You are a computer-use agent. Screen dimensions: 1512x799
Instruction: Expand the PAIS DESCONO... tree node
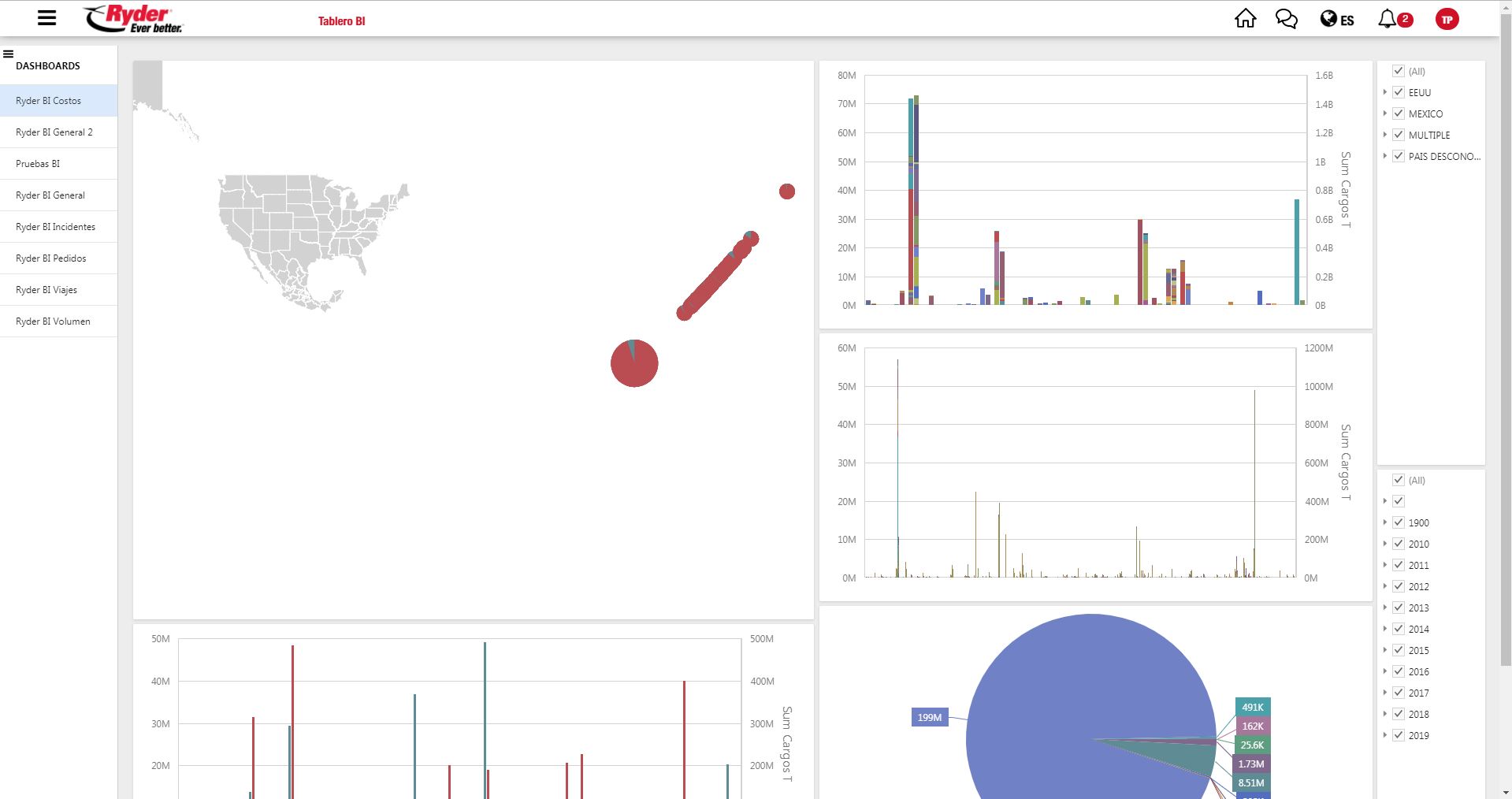pyautogui.click(x=1384, y=156)
